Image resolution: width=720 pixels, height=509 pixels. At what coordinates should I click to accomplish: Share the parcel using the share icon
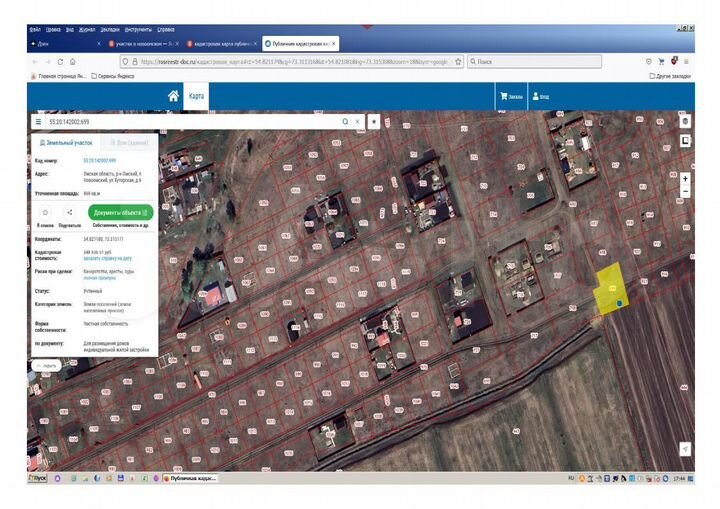click(69, 212)
